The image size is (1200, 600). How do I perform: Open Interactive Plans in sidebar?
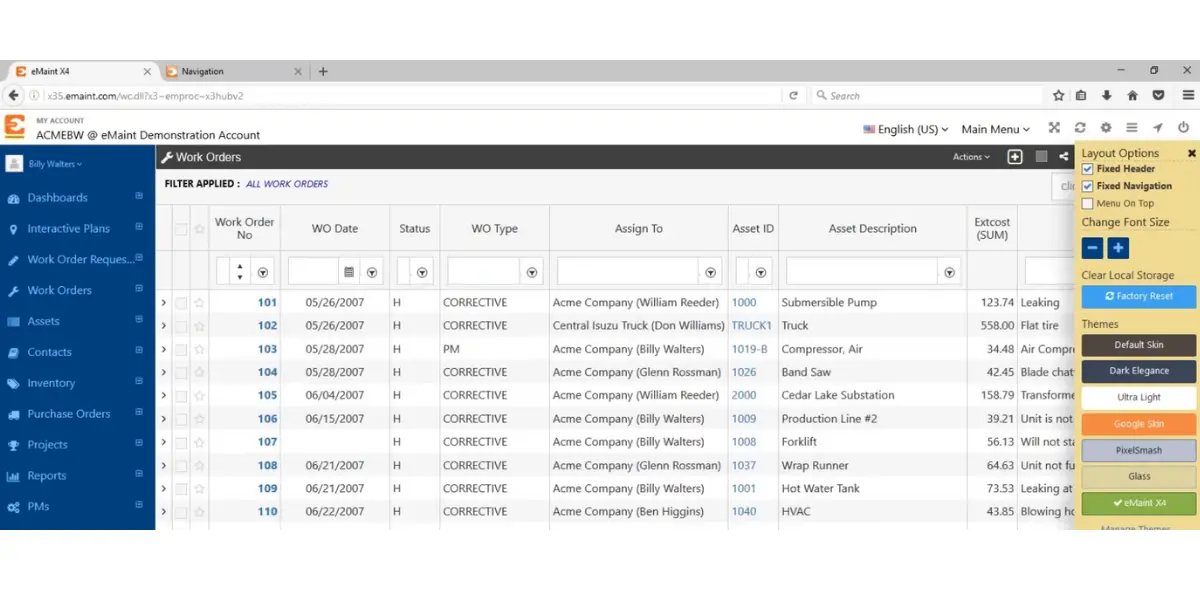(68, 229)
